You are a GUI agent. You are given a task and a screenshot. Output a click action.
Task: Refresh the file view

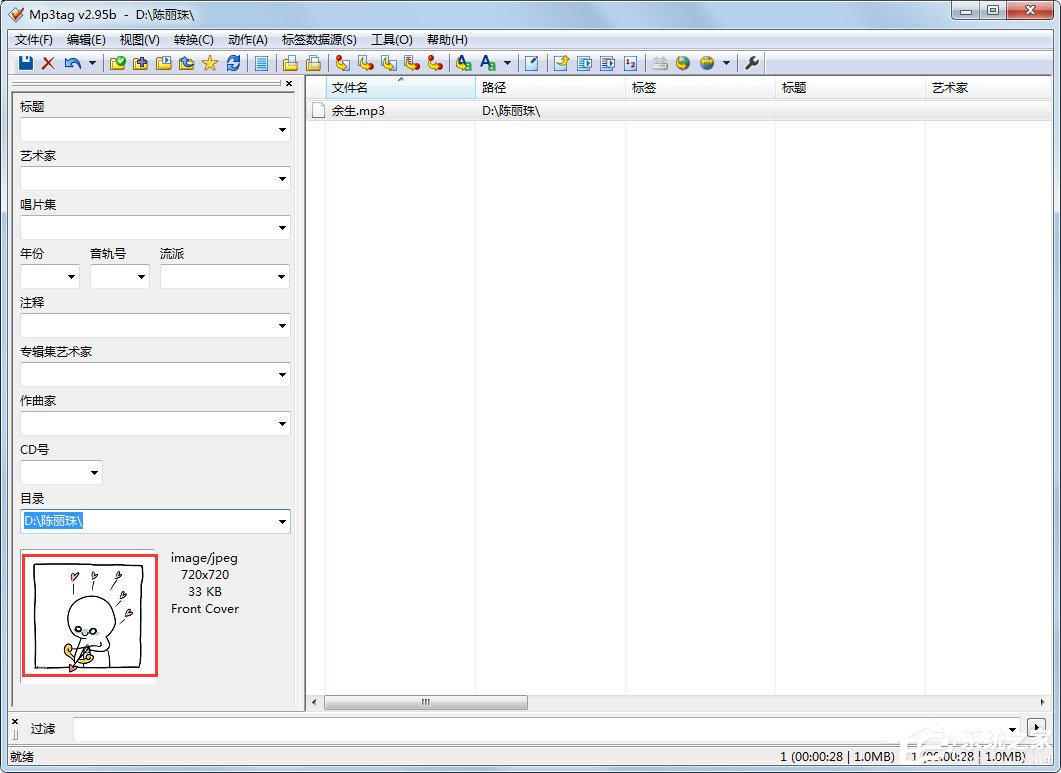pos(233,63)
